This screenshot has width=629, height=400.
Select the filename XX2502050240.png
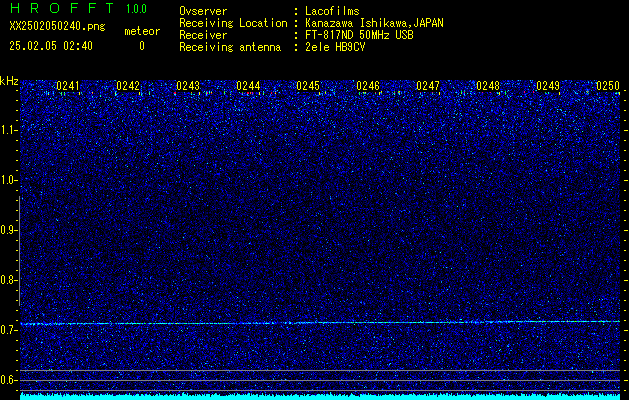[57, 26]
